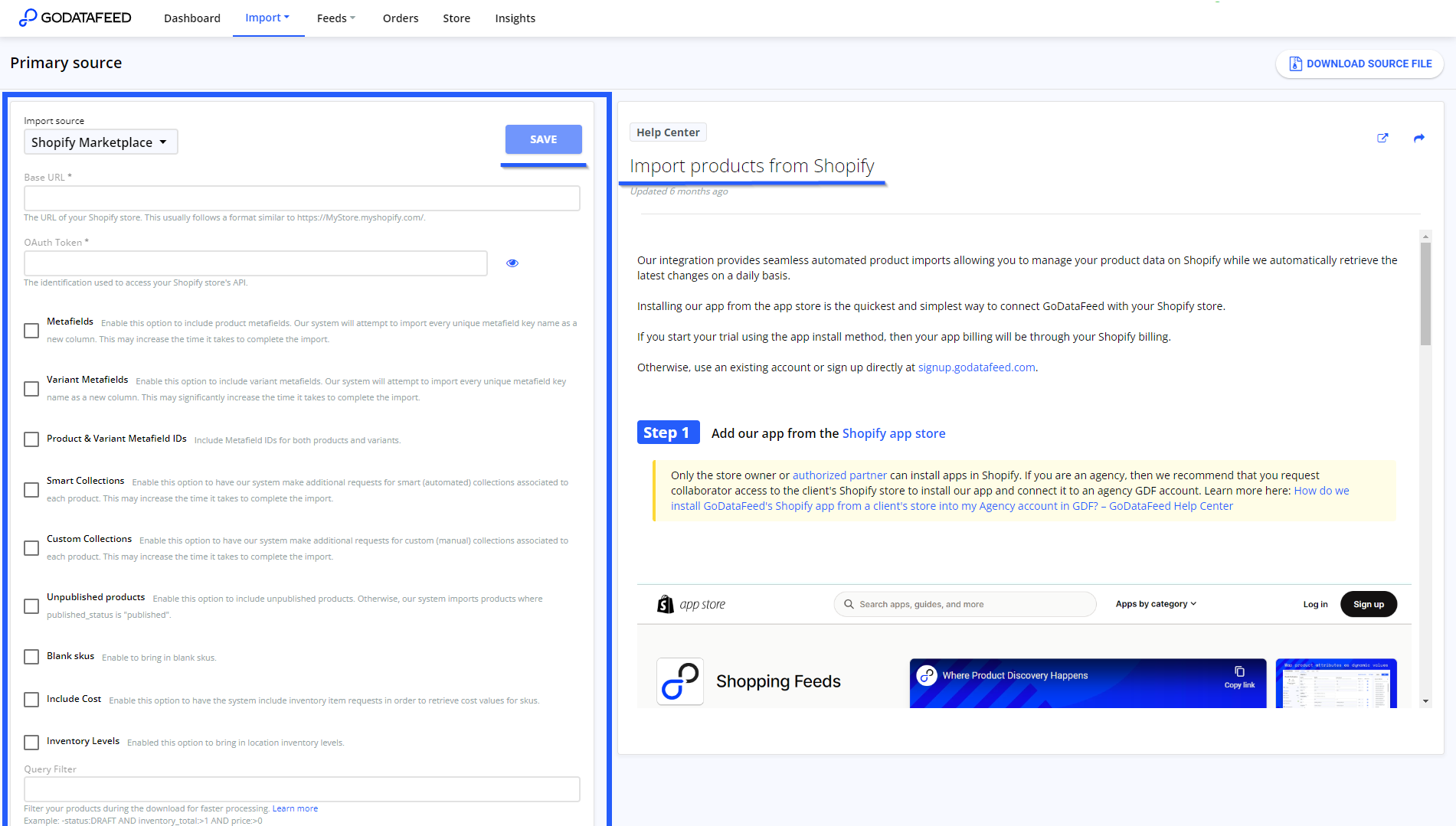Click the share arrow icon in help panel

coord(1418,139)
